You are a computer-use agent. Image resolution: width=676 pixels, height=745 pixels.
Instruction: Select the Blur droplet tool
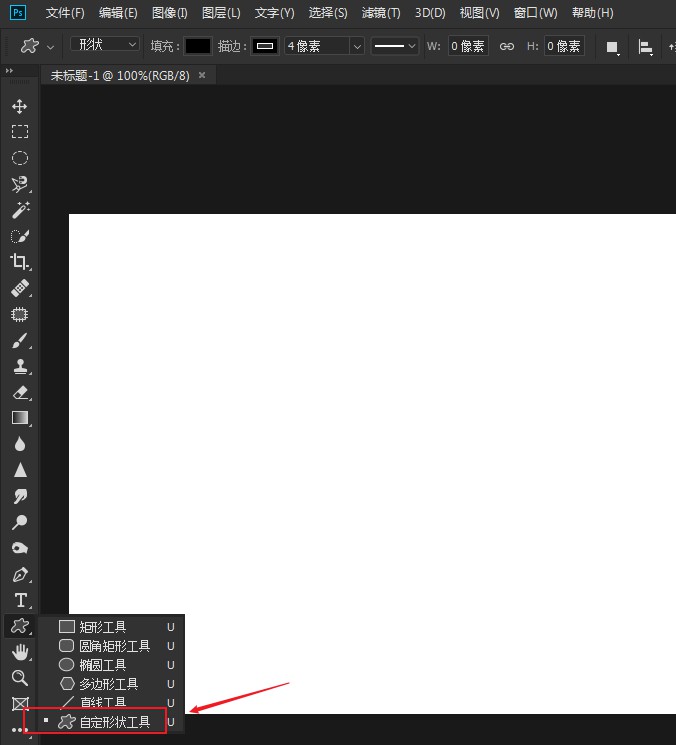click(20, 444)
